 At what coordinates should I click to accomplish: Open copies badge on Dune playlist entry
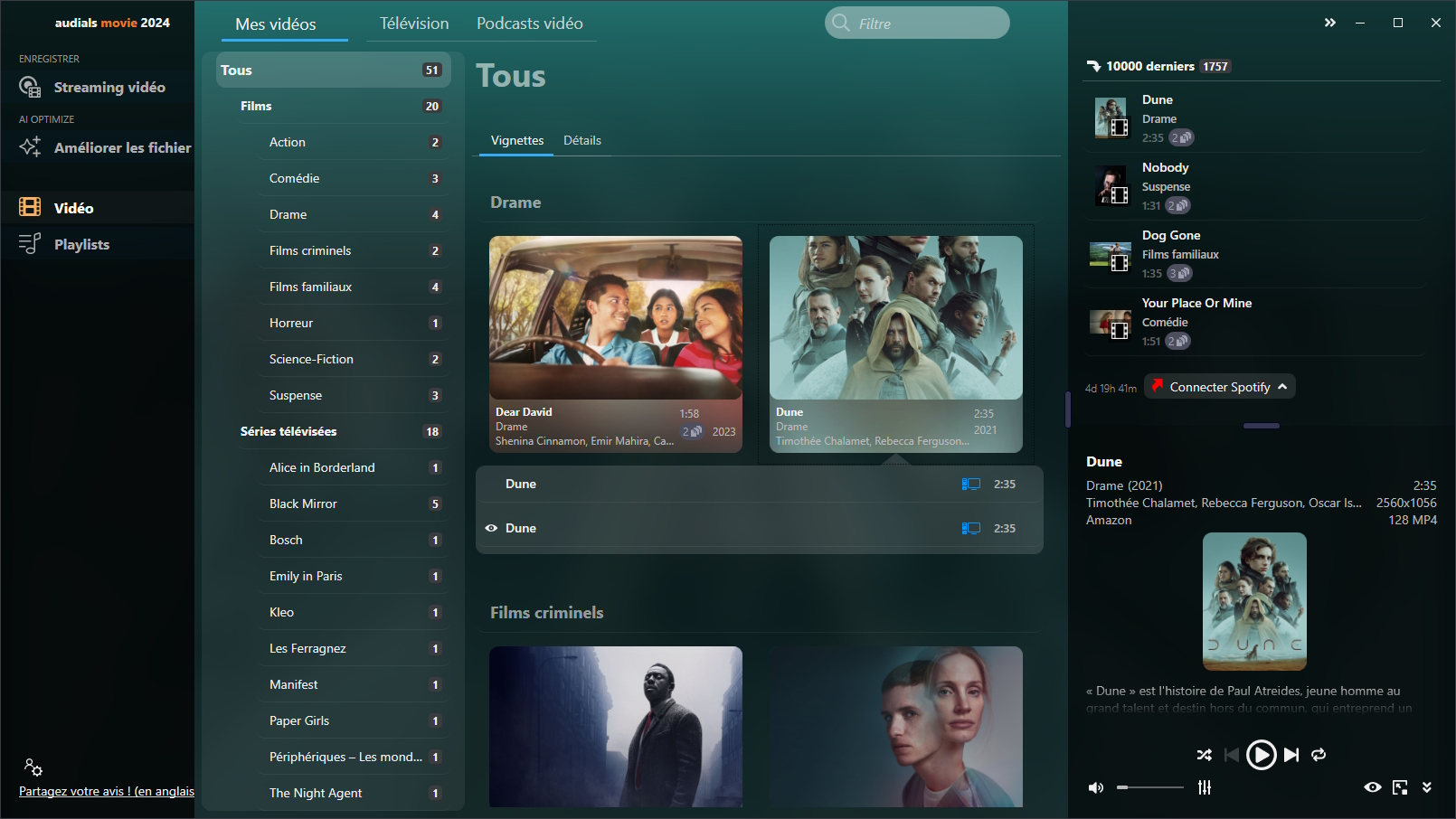point(1181,137)
